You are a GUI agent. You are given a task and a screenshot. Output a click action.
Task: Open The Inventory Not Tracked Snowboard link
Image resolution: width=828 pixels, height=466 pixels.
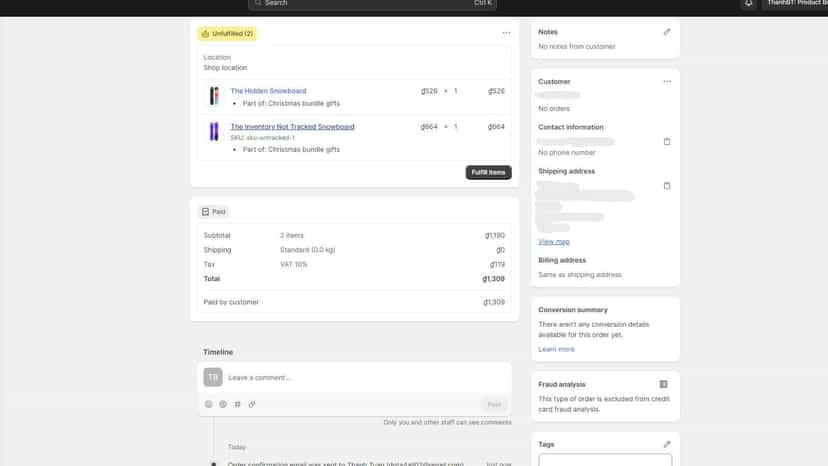[x=293, y=127]
